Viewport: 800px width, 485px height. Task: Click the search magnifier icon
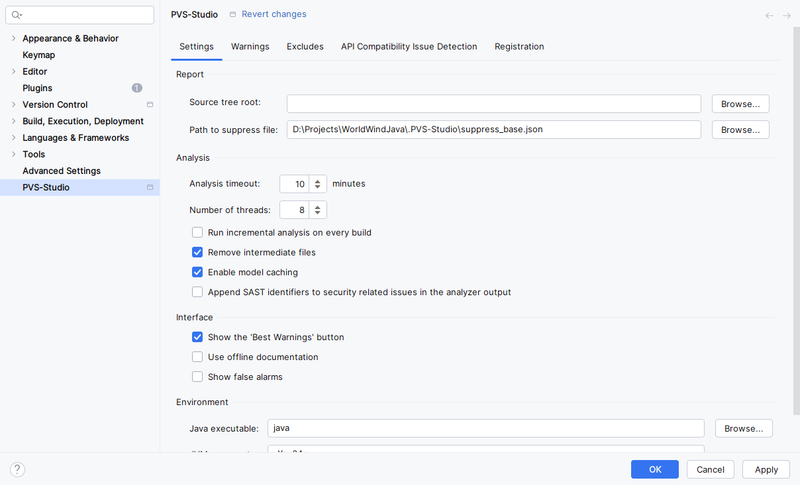pos(17,15)
